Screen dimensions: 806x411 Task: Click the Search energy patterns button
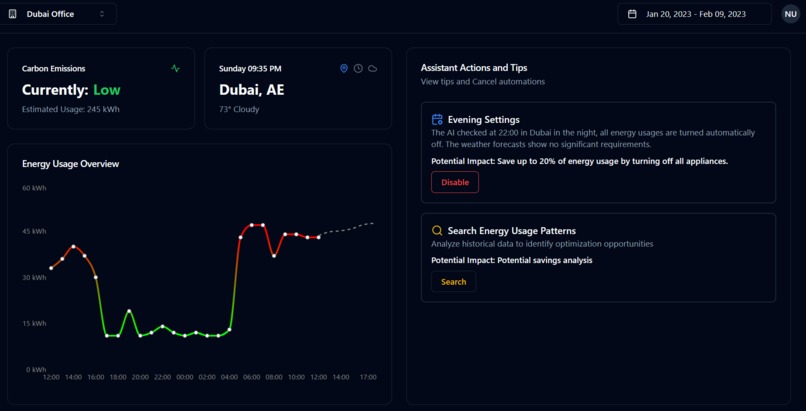[453, 282]
